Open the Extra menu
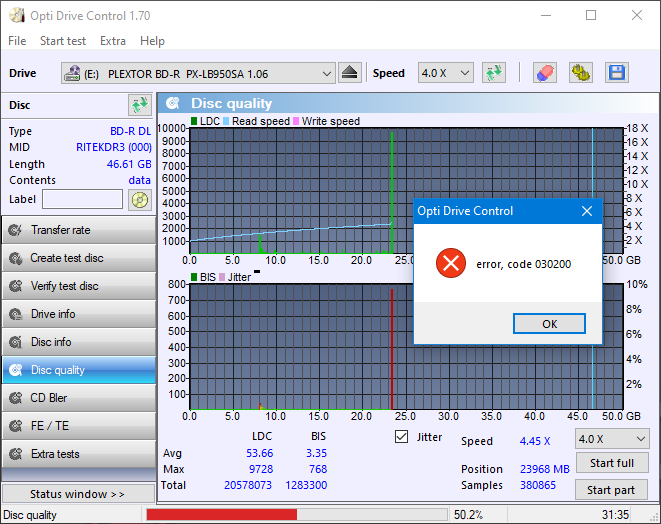The width and height of the screenshot is (661, 524). pos(113,41)
